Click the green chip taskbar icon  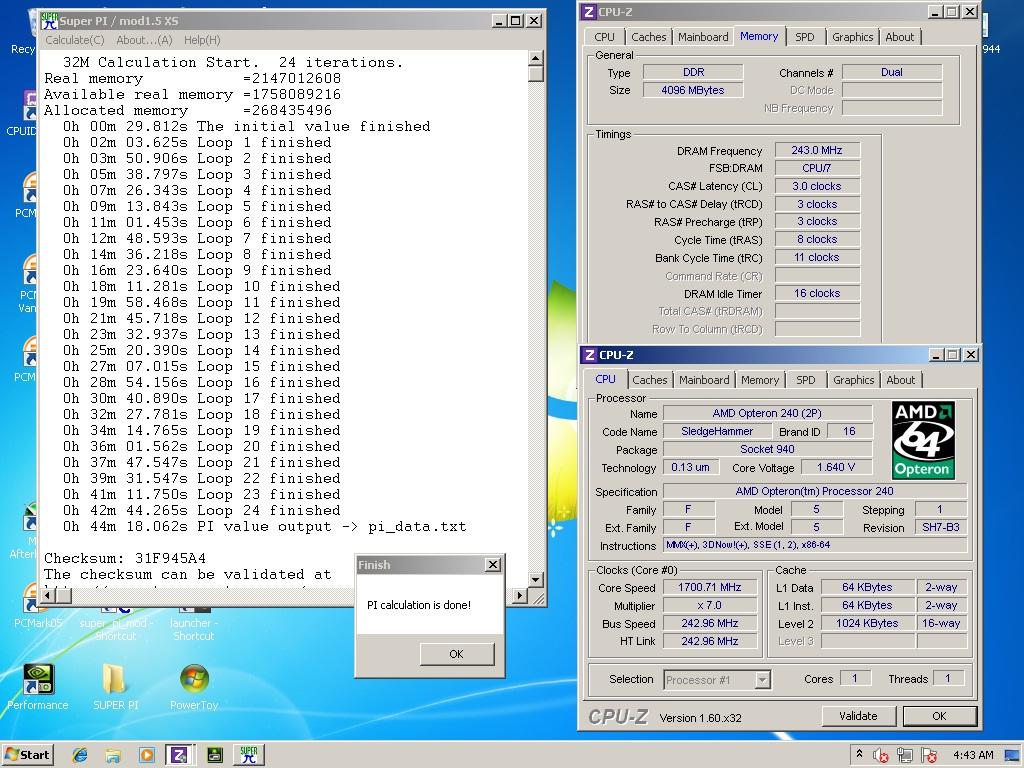(214, 755)
